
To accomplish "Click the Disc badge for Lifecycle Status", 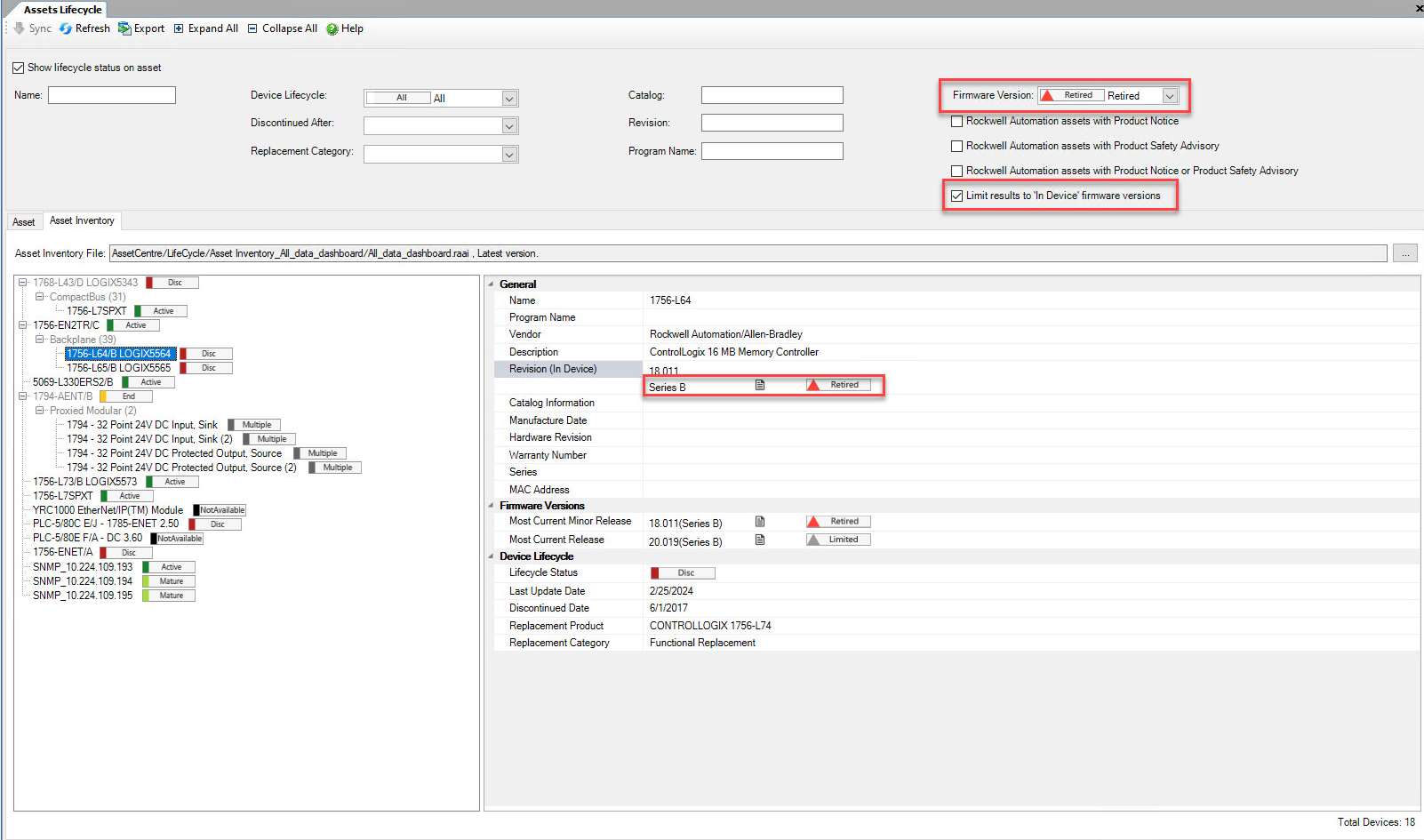I will coord(683,573).
